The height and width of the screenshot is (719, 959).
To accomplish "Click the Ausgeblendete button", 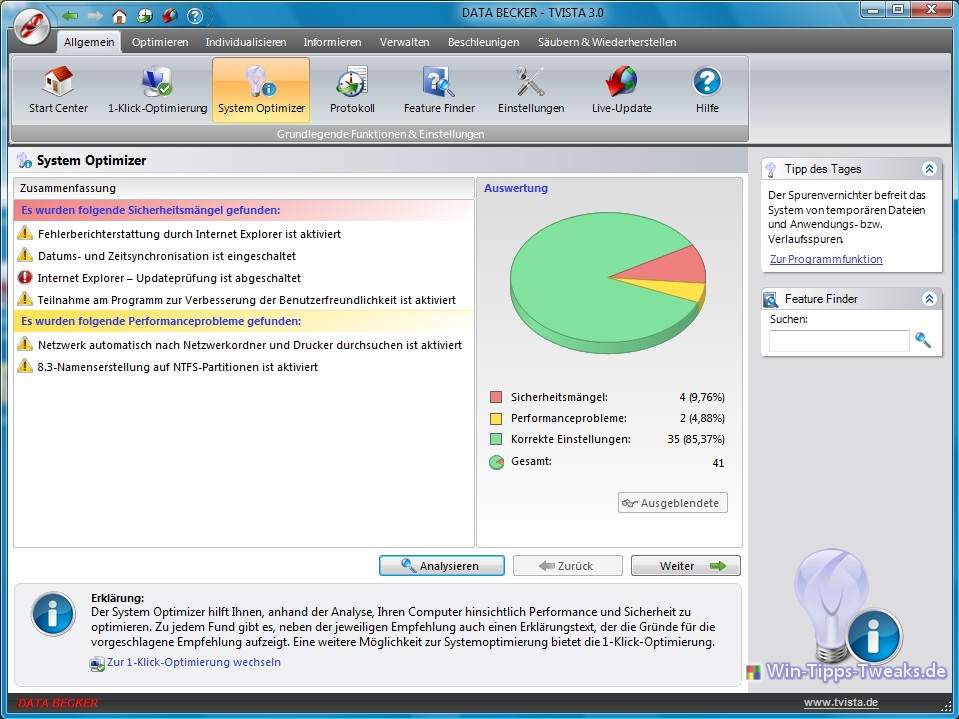I will (x=673, y=503).
